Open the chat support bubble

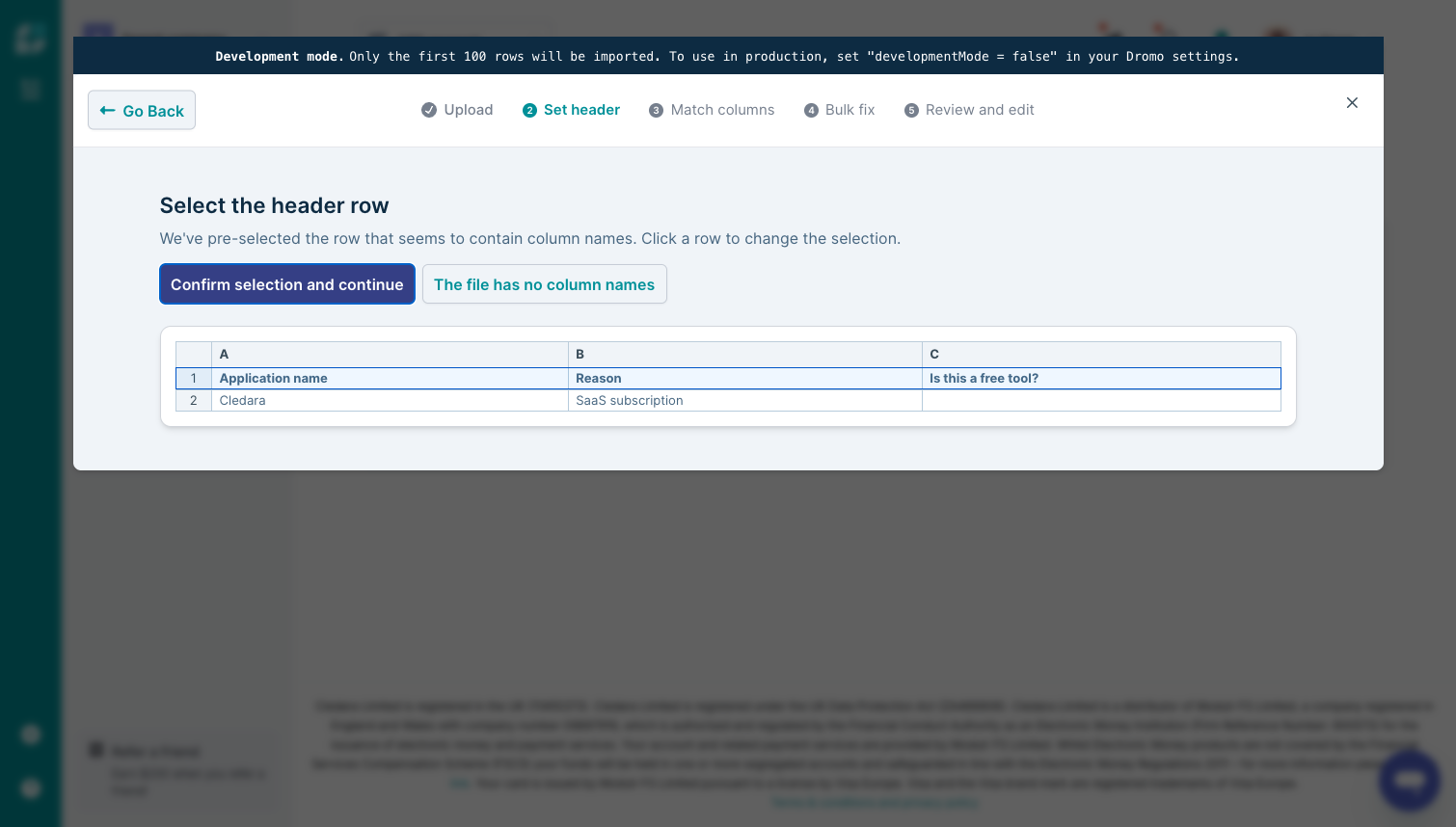pos(1410,780)
